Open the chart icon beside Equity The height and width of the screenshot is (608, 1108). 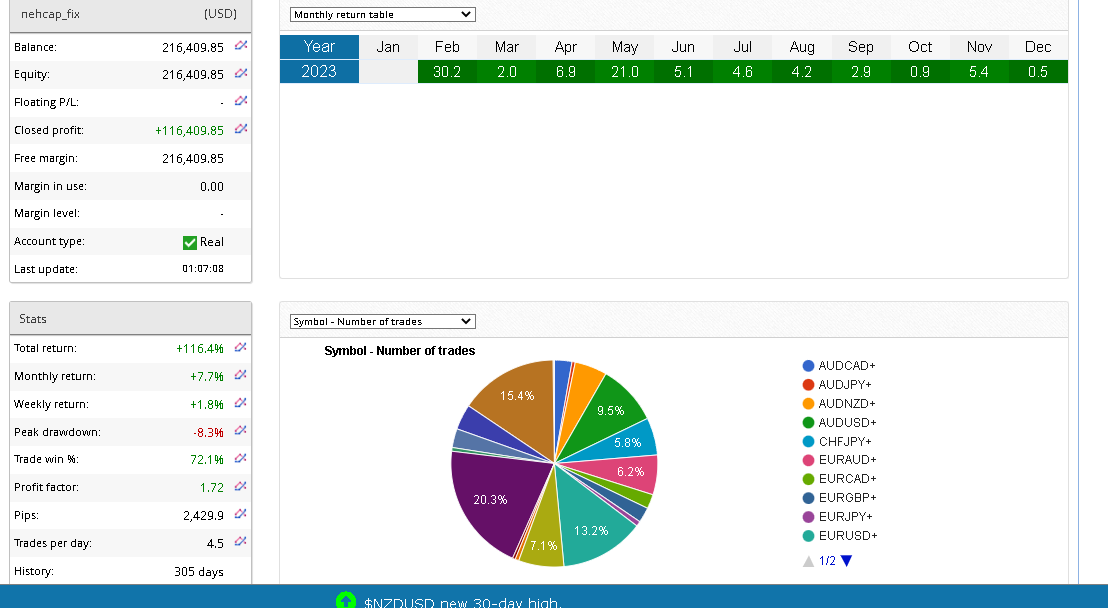click(x=241, y=74)
